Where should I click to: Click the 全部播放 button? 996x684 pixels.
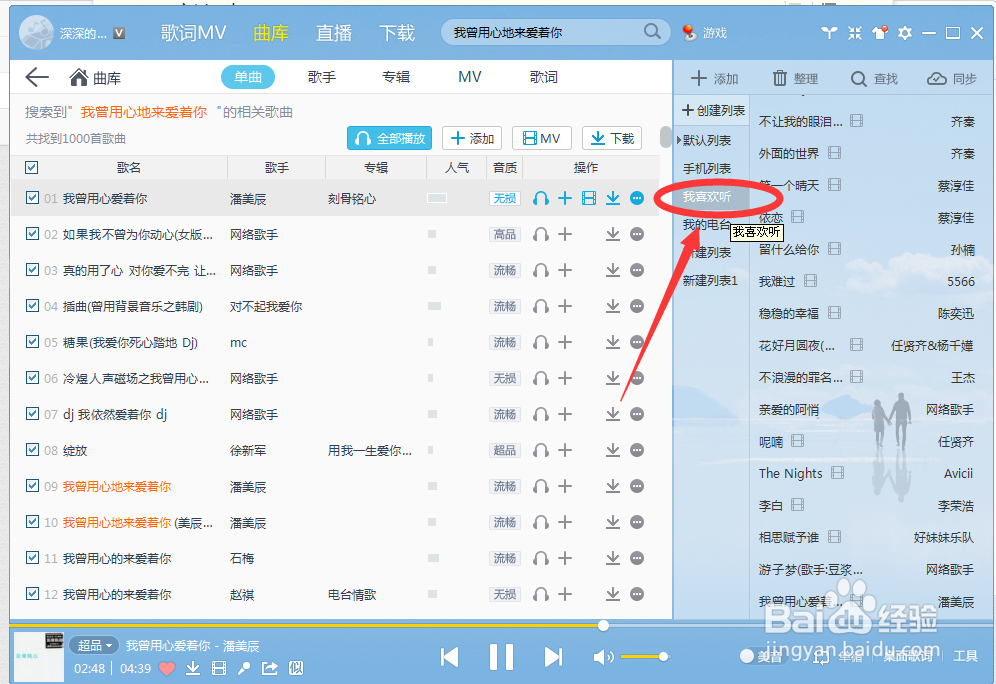pyautogui.click(x=389, y=138)
